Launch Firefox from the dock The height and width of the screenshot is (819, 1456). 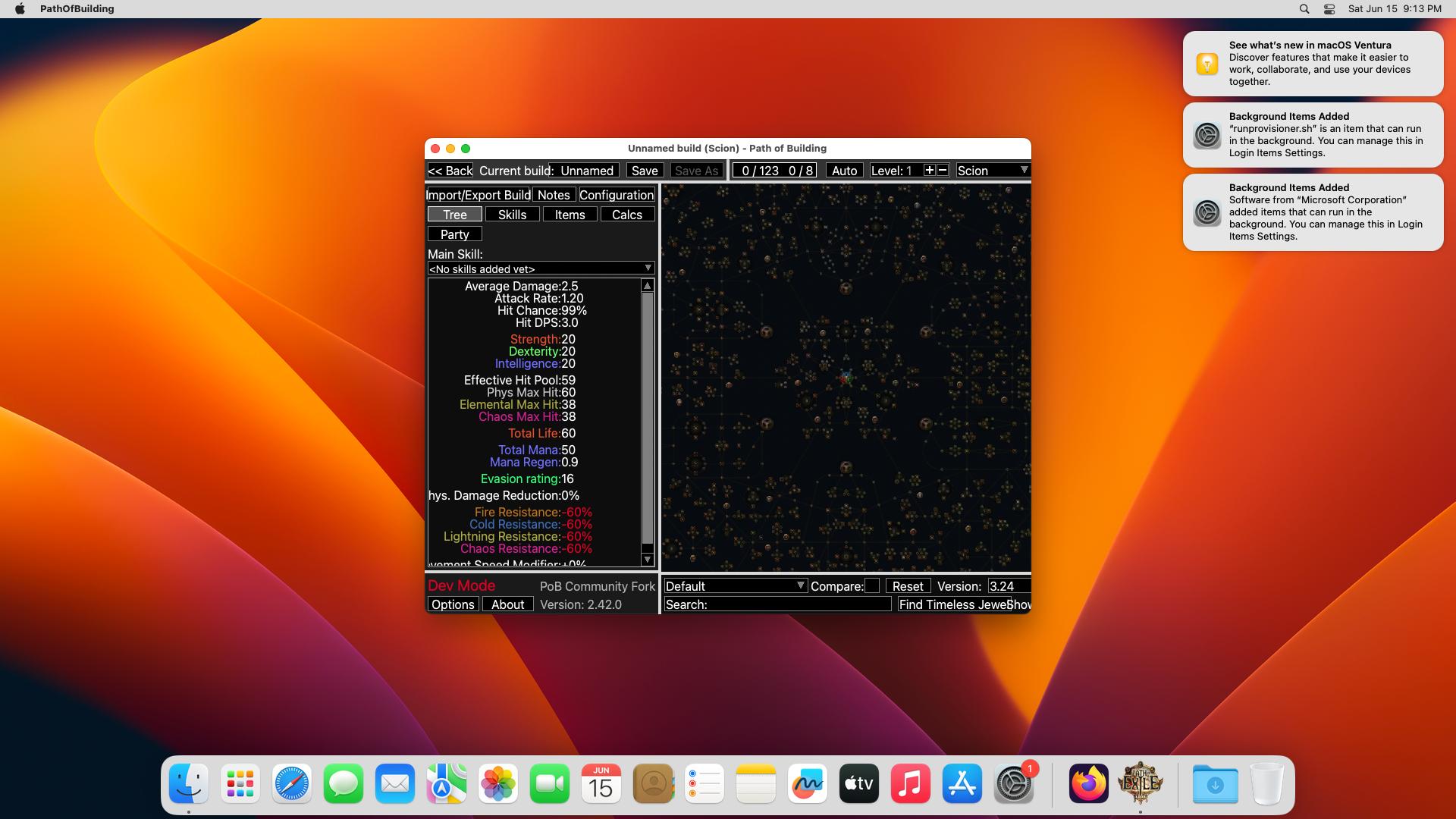tap(1089, 783)
